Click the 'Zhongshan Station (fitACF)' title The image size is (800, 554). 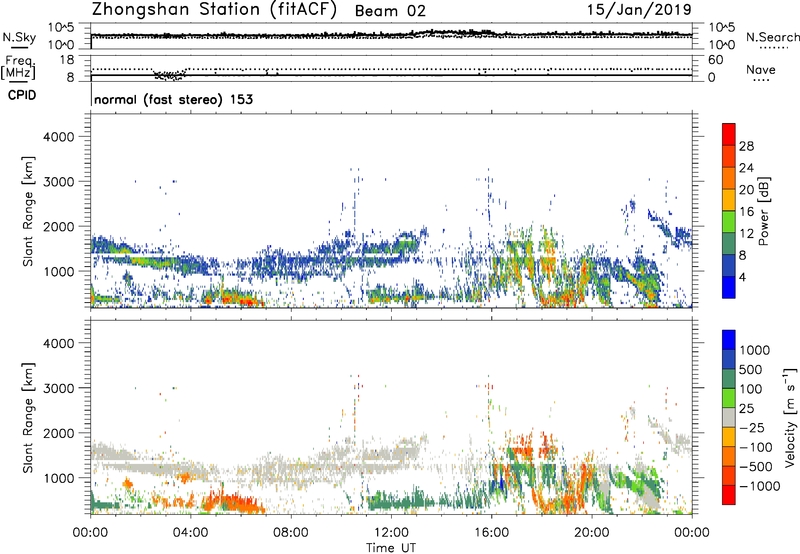pos(214,9)
